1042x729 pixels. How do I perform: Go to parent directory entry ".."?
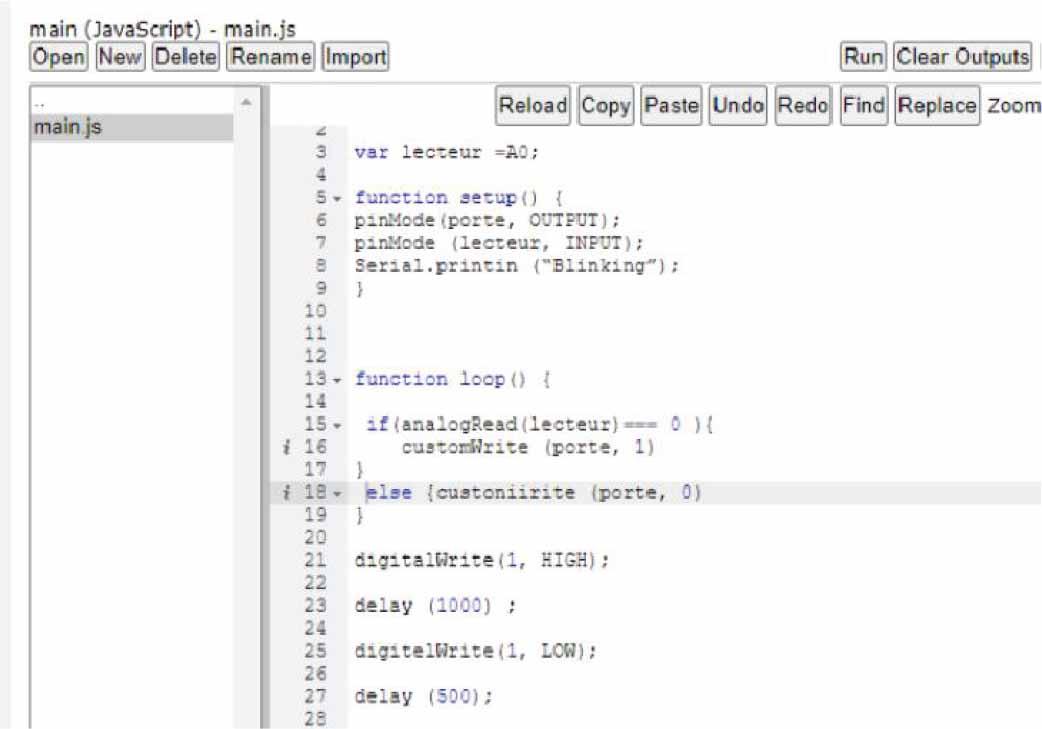pos(40,103)
